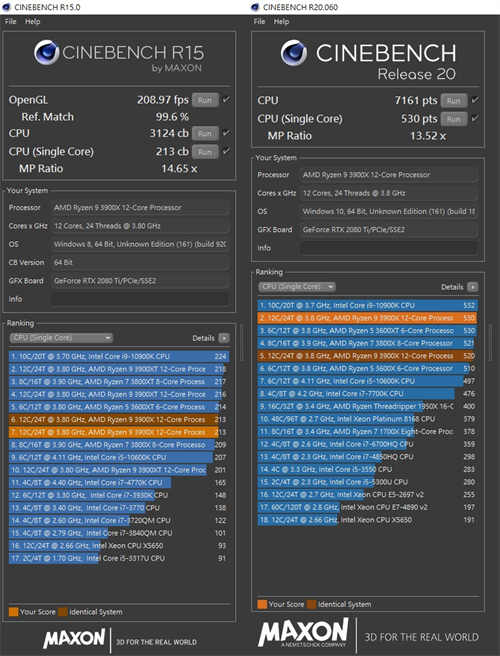Click the Processor field in R15 system info
This screenshot has height=656, width=500.
pyautogui.click(x=140, y=208)
